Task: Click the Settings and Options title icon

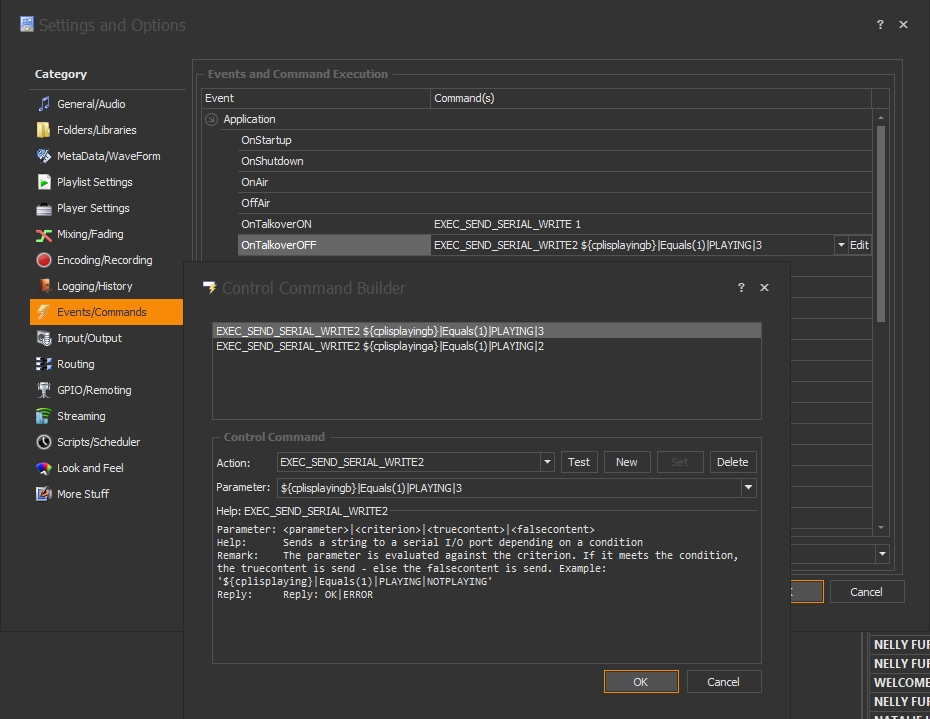Action: point(27,24)
